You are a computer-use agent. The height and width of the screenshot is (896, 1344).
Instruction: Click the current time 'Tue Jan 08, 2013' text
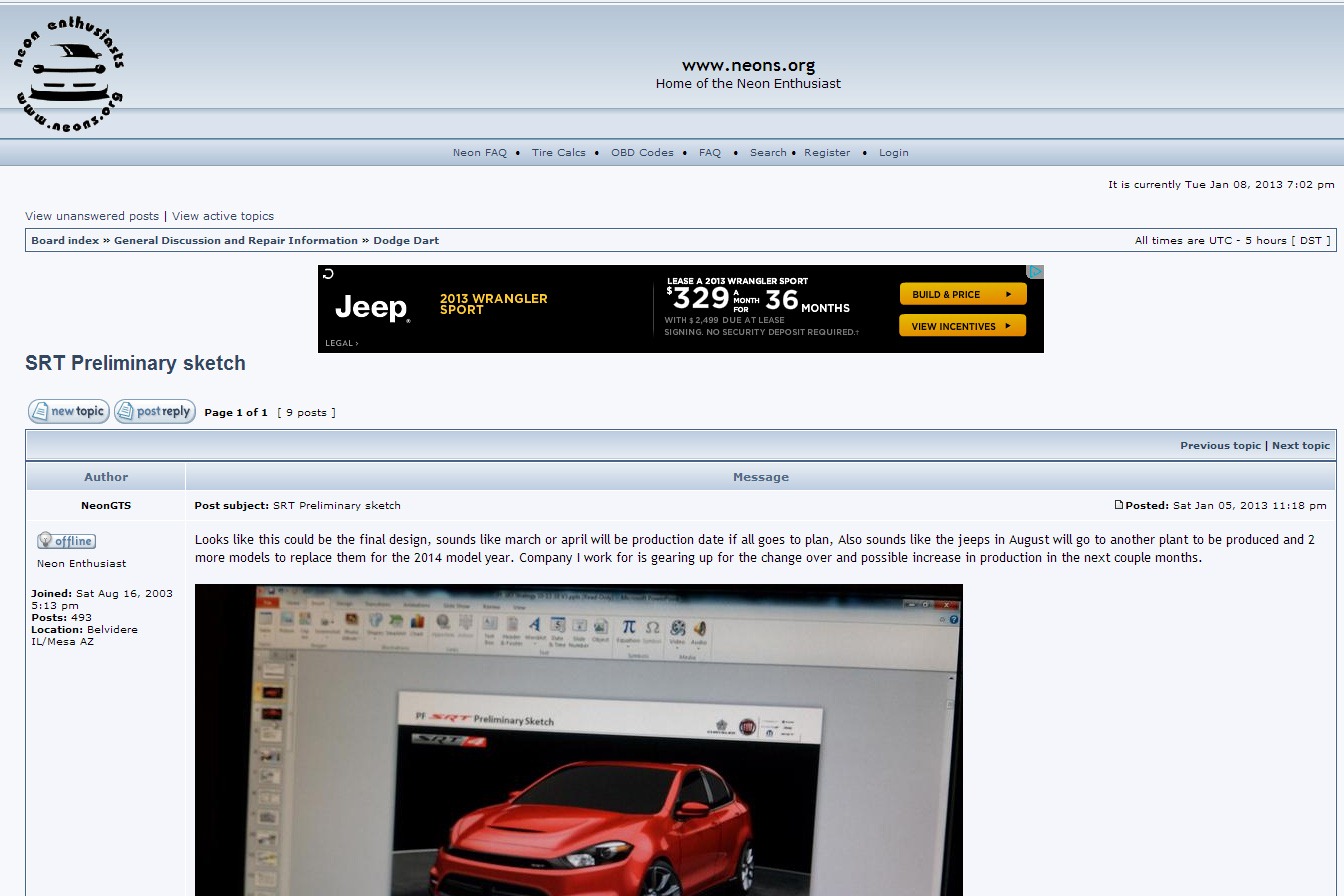click(x=1222, y=185)
